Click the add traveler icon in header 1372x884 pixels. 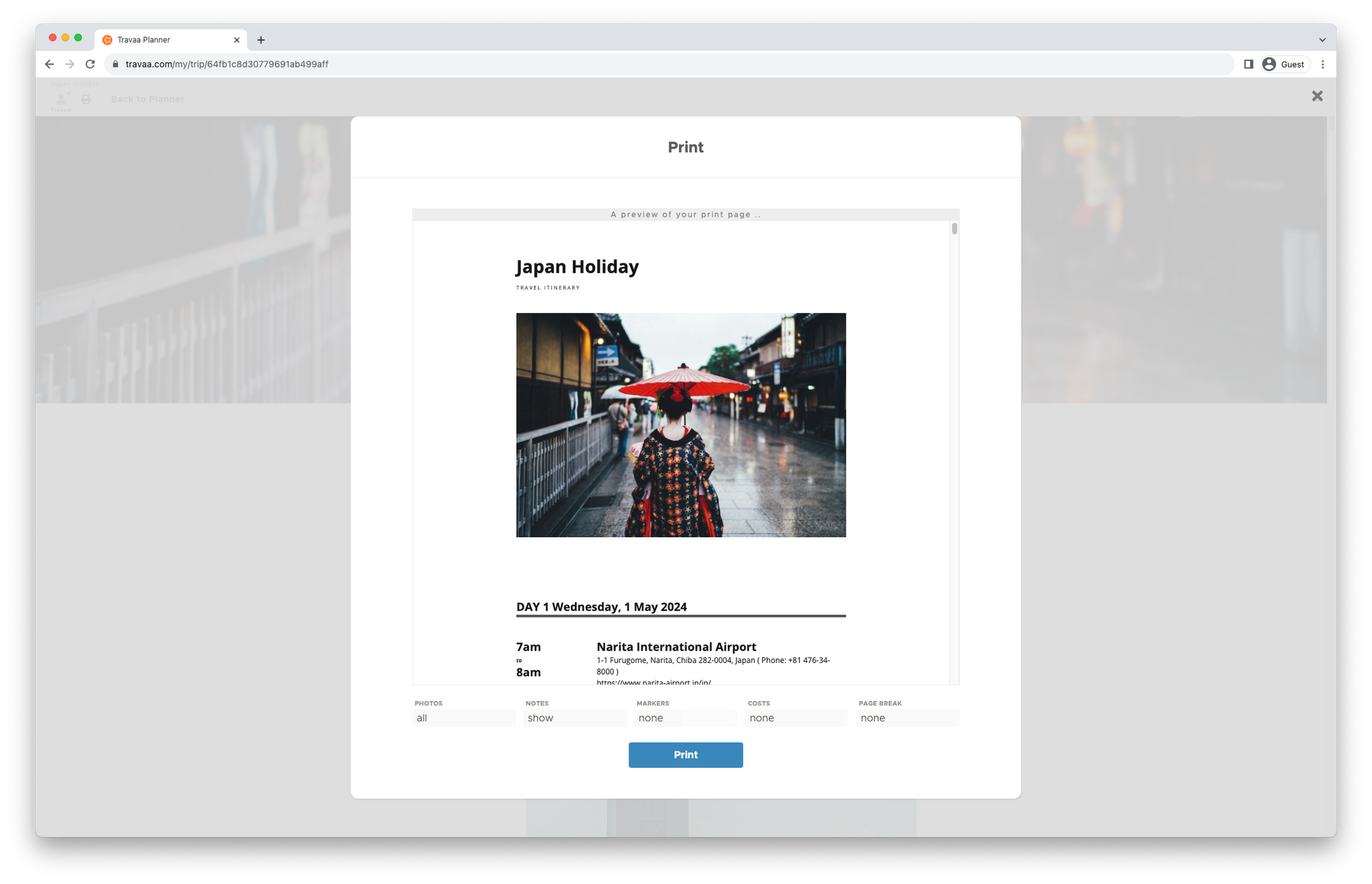pos(61,99)
